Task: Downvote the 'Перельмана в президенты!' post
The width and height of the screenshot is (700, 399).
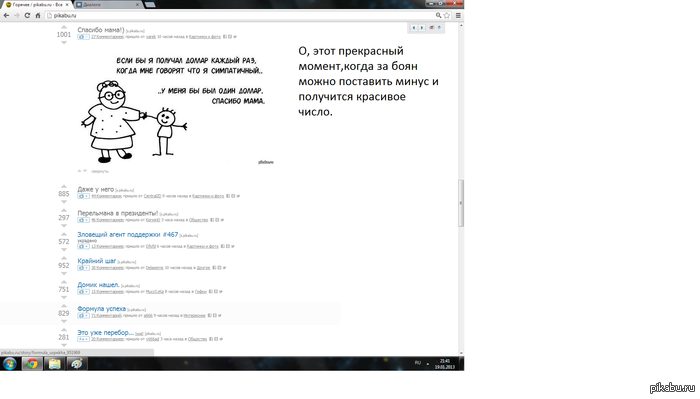Action: (x=64, y=225)
